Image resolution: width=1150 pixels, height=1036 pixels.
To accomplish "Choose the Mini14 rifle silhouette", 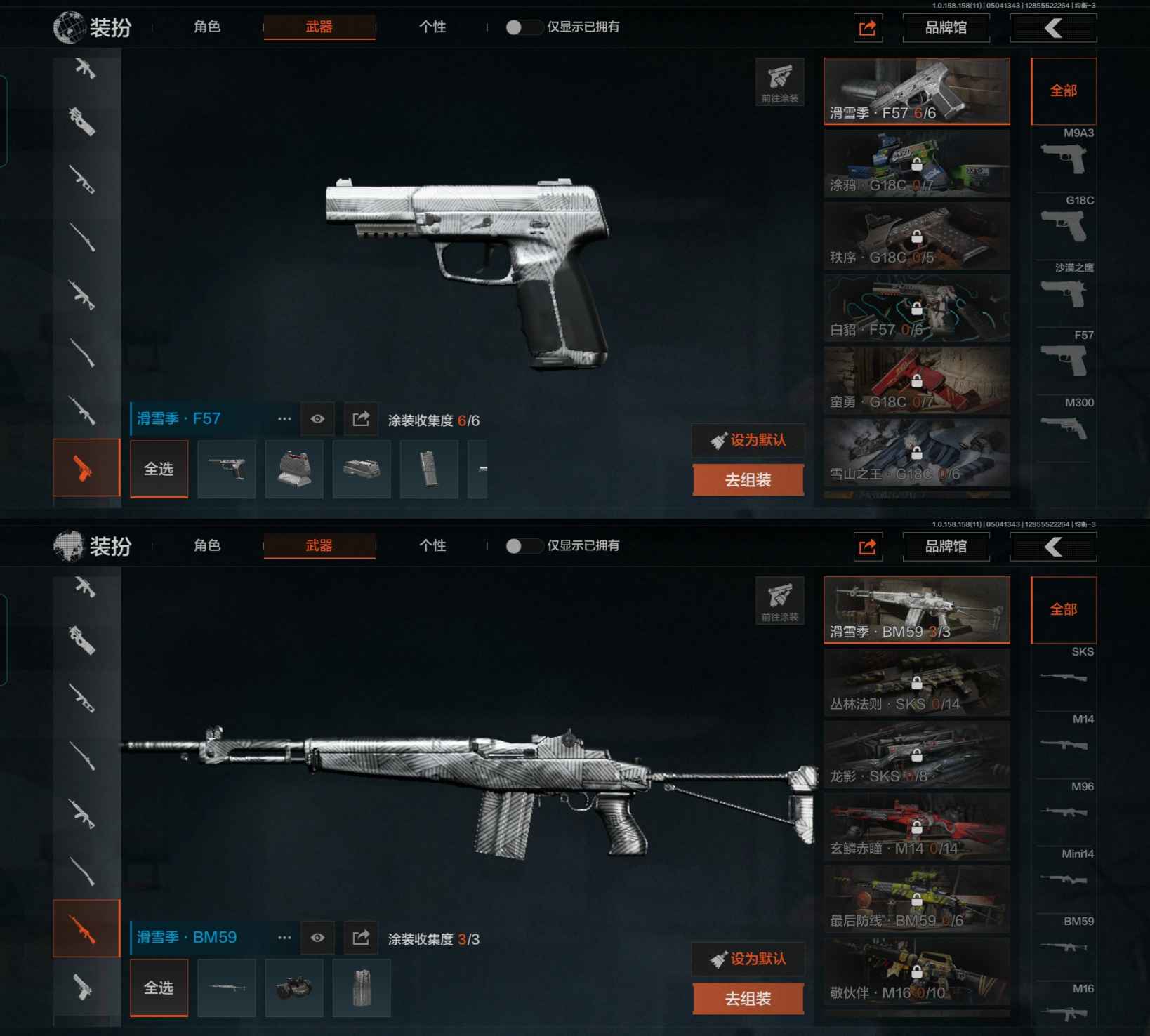I will click(x=1064, y=877).
